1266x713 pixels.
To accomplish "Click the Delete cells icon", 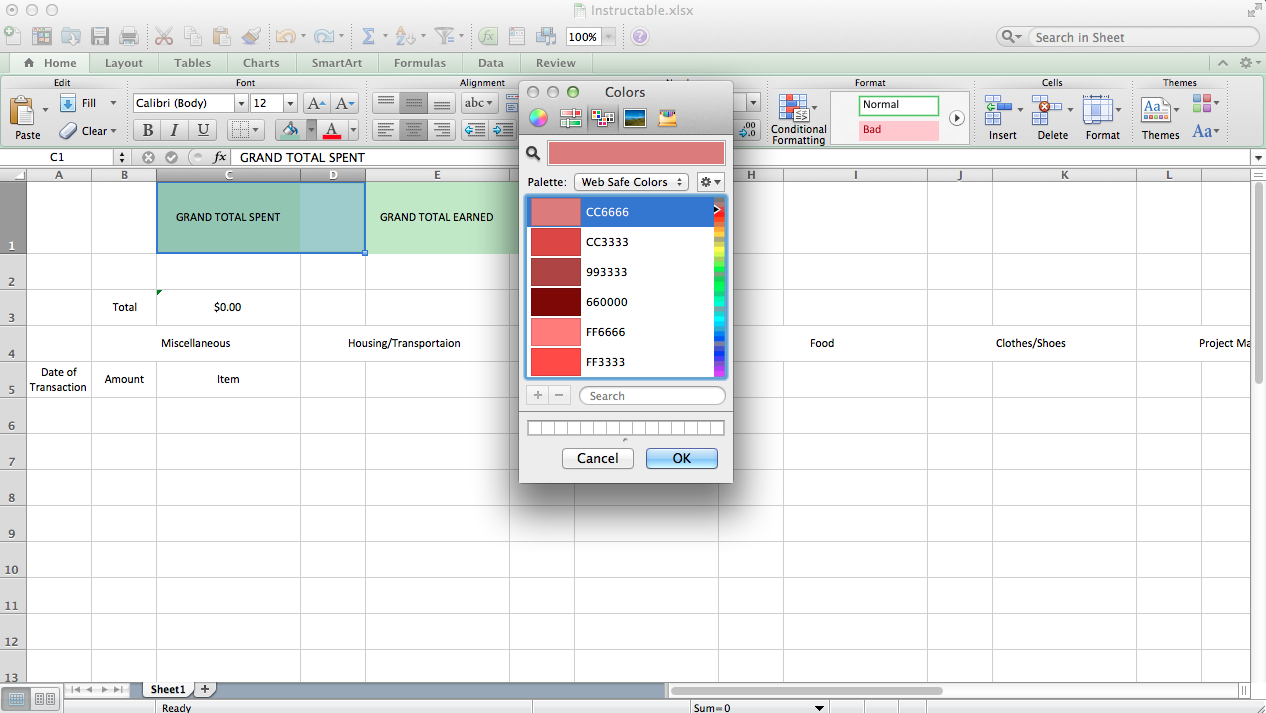I will point(1047,109).
